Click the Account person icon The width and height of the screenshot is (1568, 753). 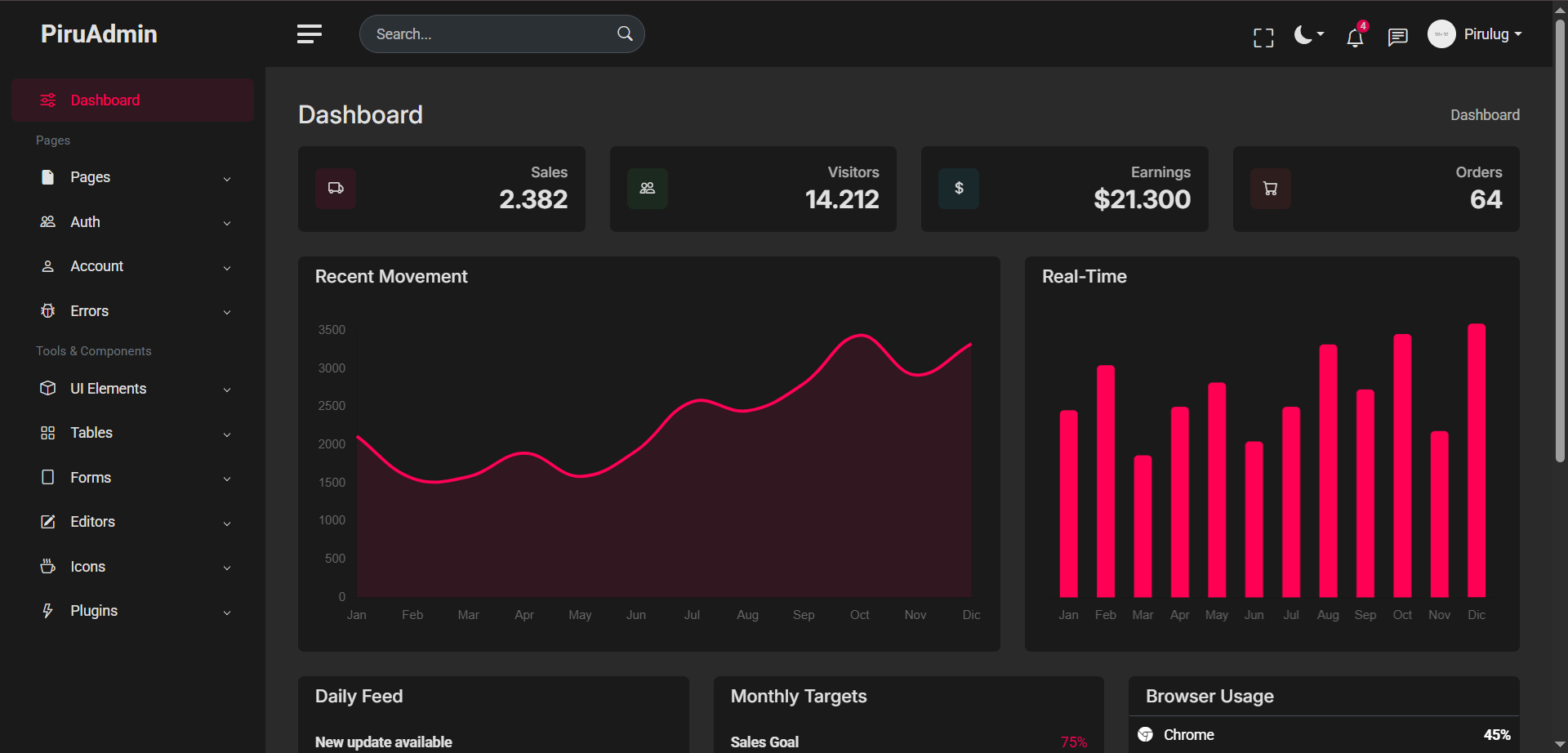[48, 266]
